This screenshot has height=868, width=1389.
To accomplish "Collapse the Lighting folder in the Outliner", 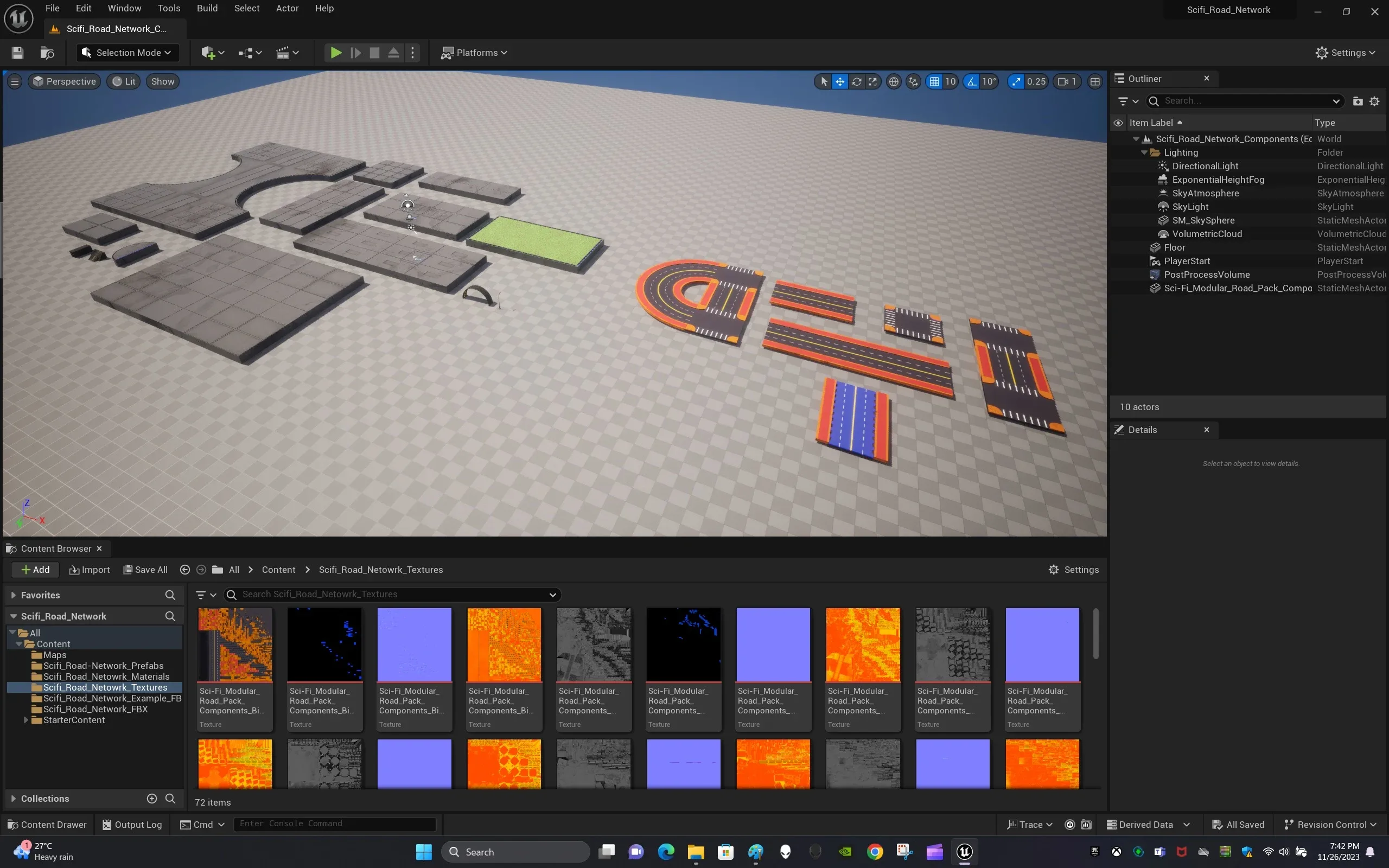I will 1143,152.
